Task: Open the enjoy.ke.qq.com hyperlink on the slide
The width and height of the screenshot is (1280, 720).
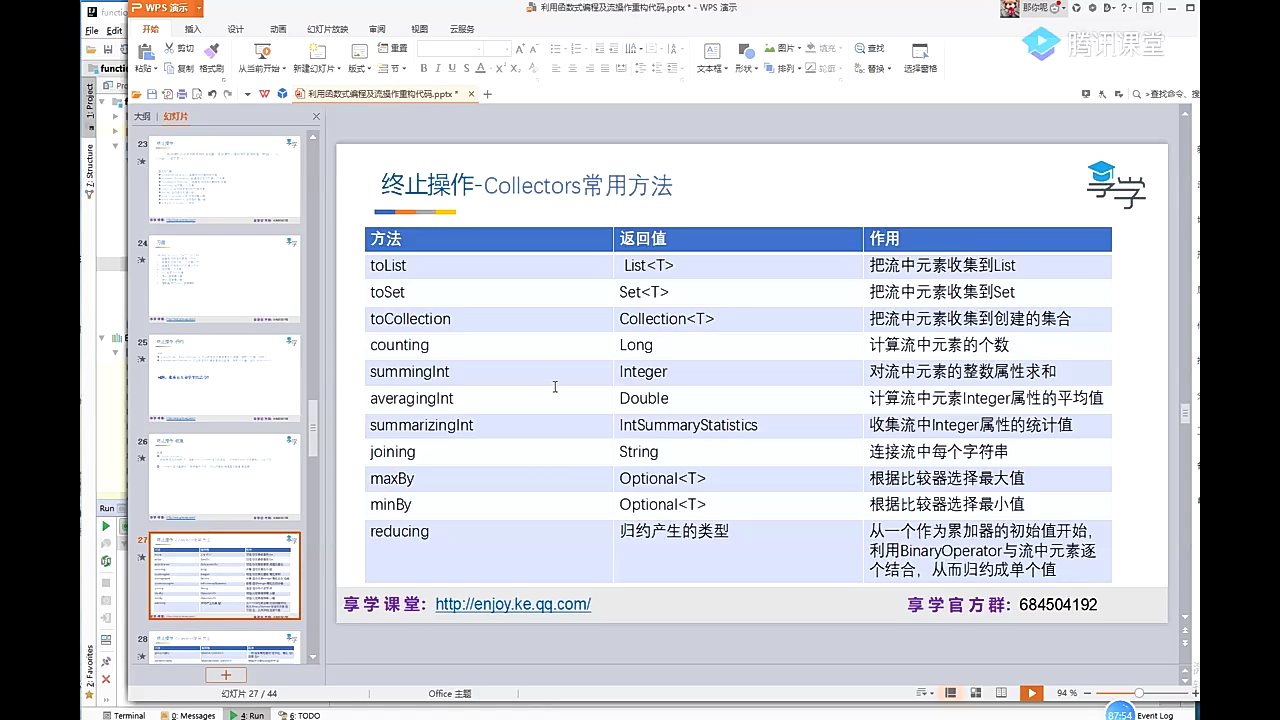Action: pos(513,604)
